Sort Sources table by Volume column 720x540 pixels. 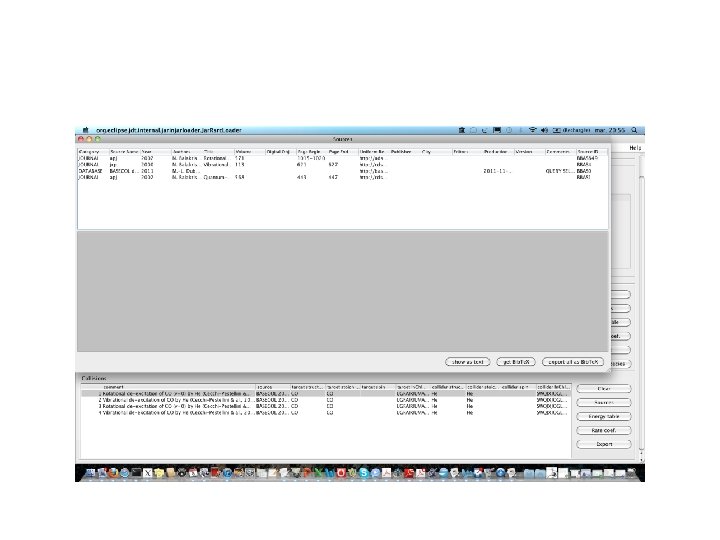tap(249, 152)
